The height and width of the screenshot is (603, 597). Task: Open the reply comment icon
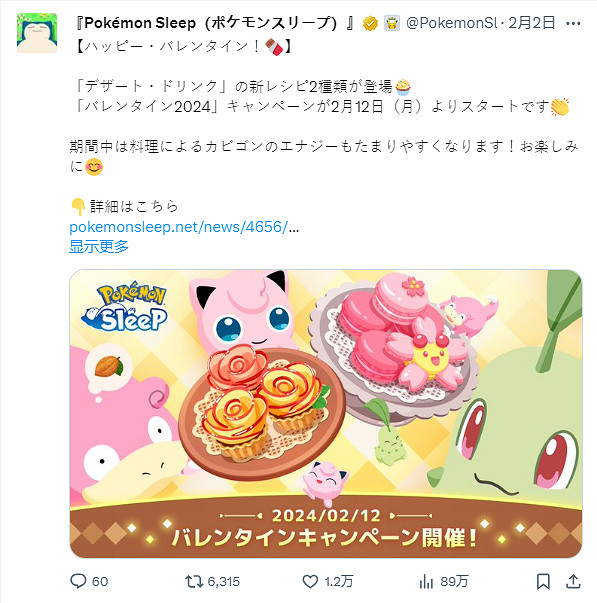[78, 581]
